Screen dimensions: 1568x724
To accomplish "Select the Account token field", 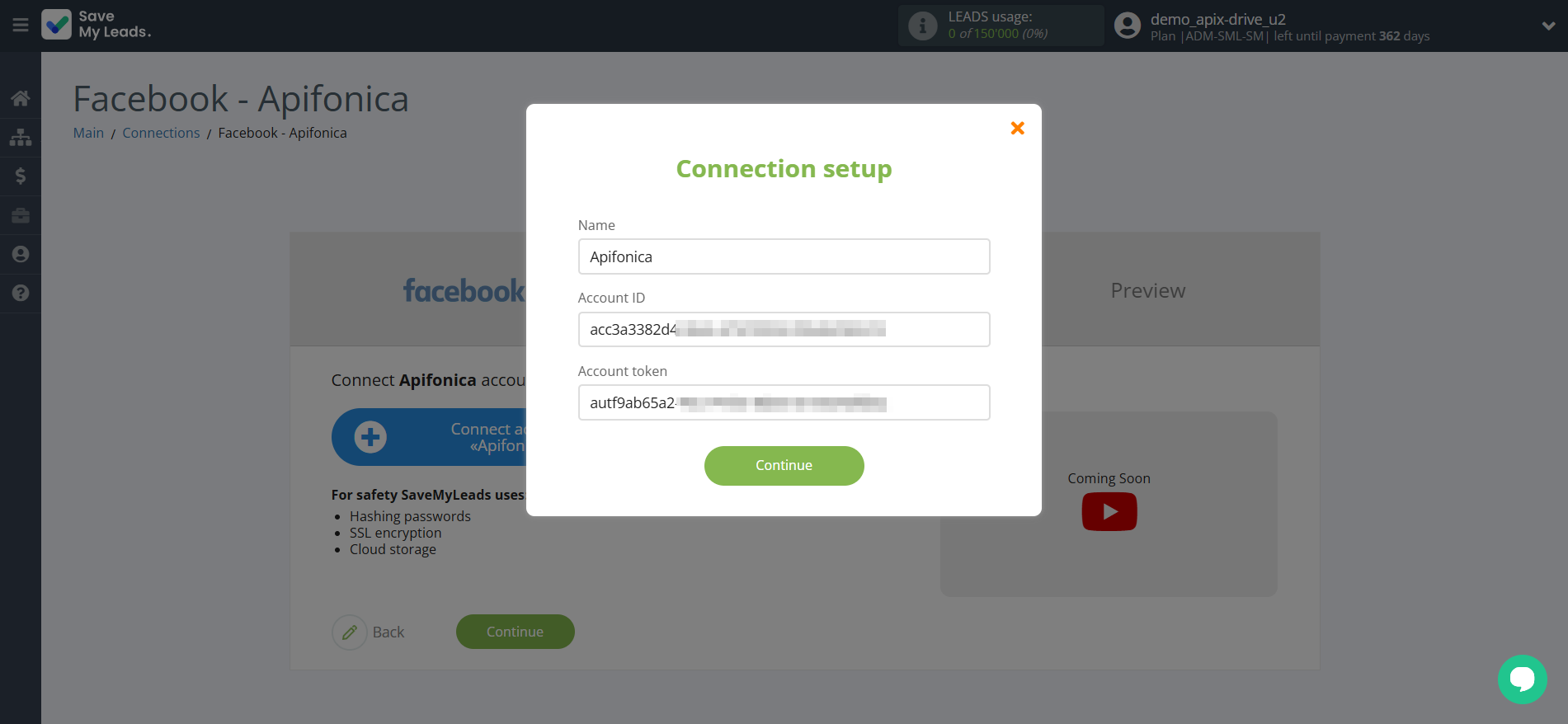I will [x=784, y=403].
